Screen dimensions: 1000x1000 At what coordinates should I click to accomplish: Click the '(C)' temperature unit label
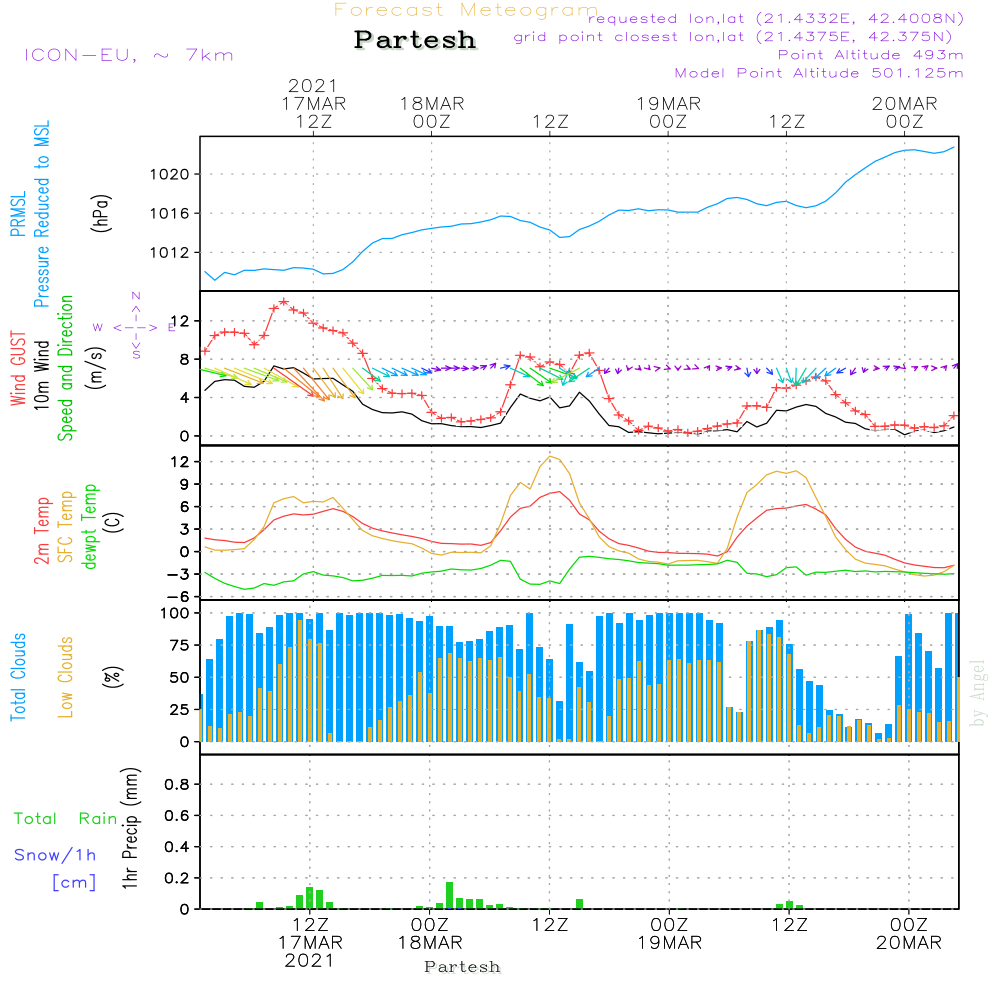click(114, 522)
